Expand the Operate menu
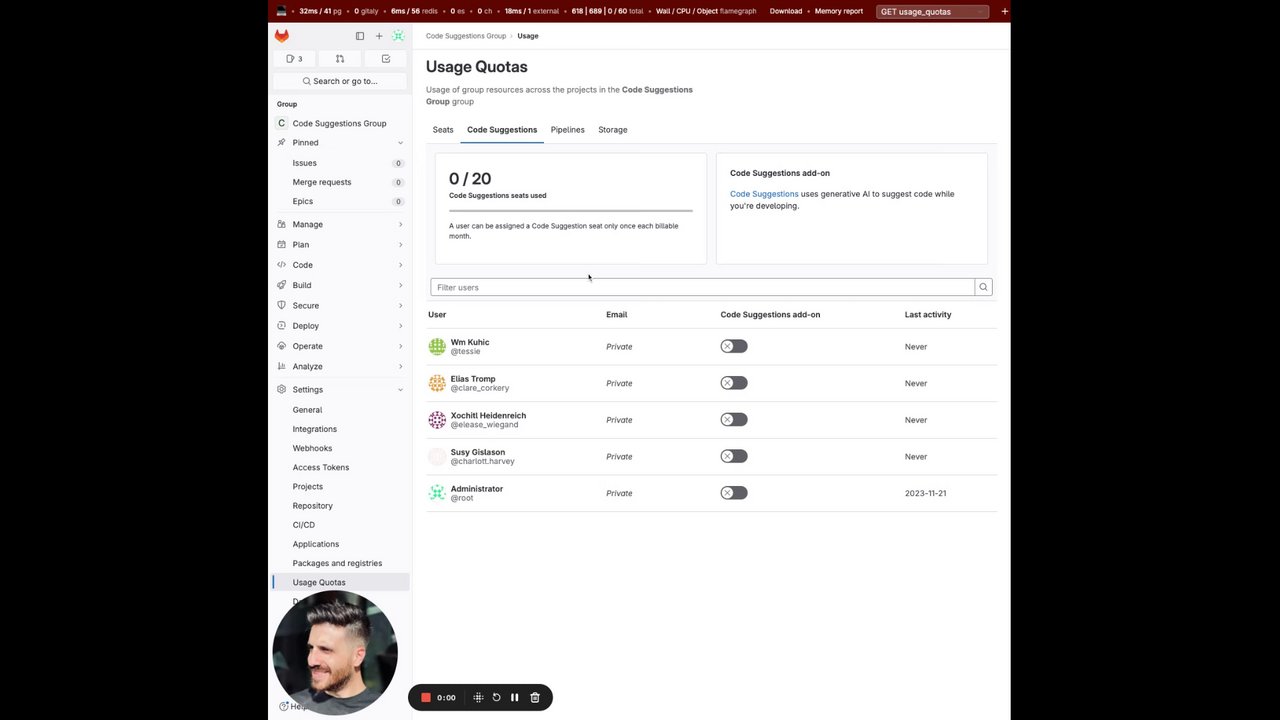1280x720 pixels. 340,346
